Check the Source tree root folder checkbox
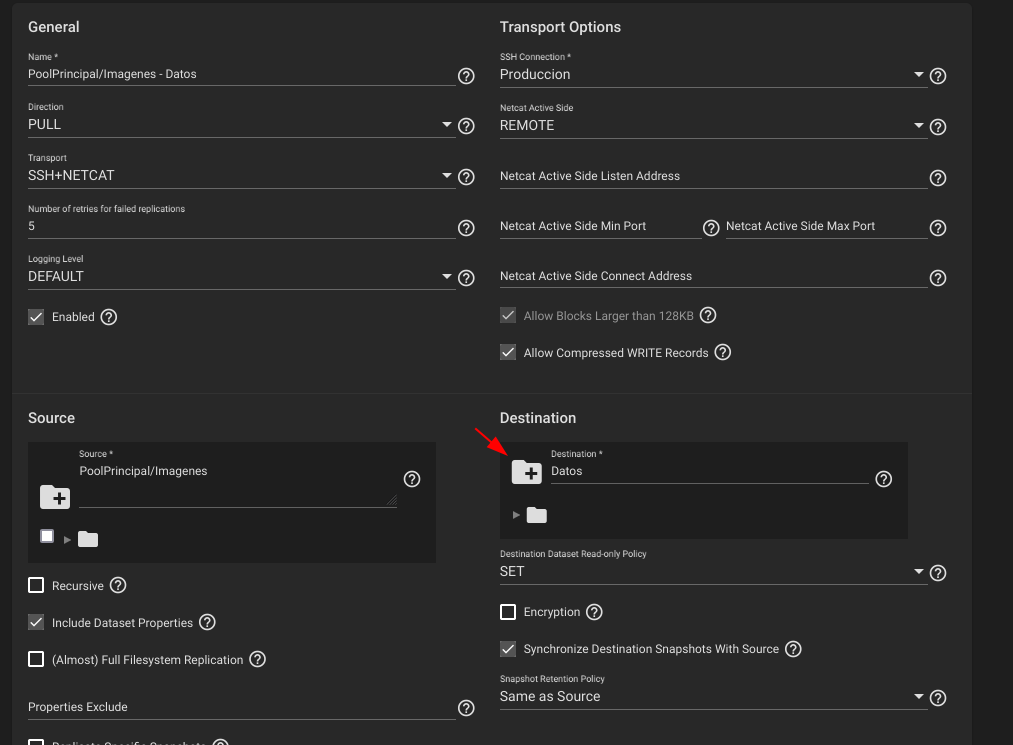This screenshot has height=745, width=1013. (x=47, y=536)
